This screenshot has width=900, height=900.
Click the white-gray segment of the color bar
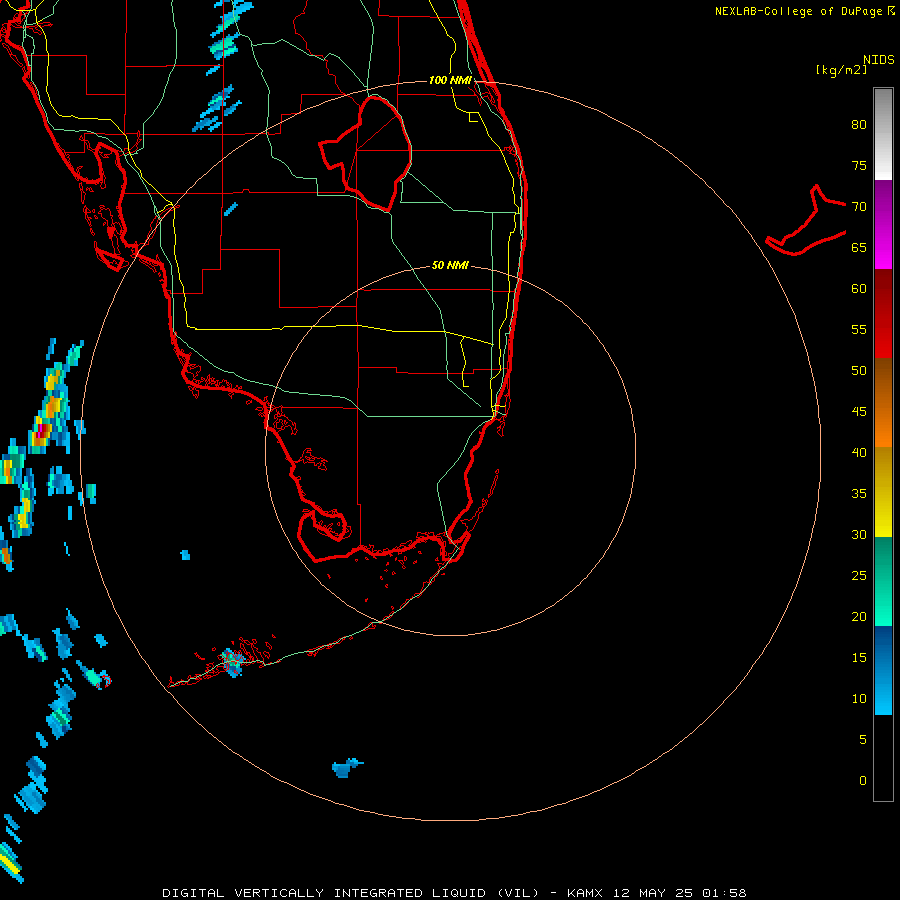[883, 134]
